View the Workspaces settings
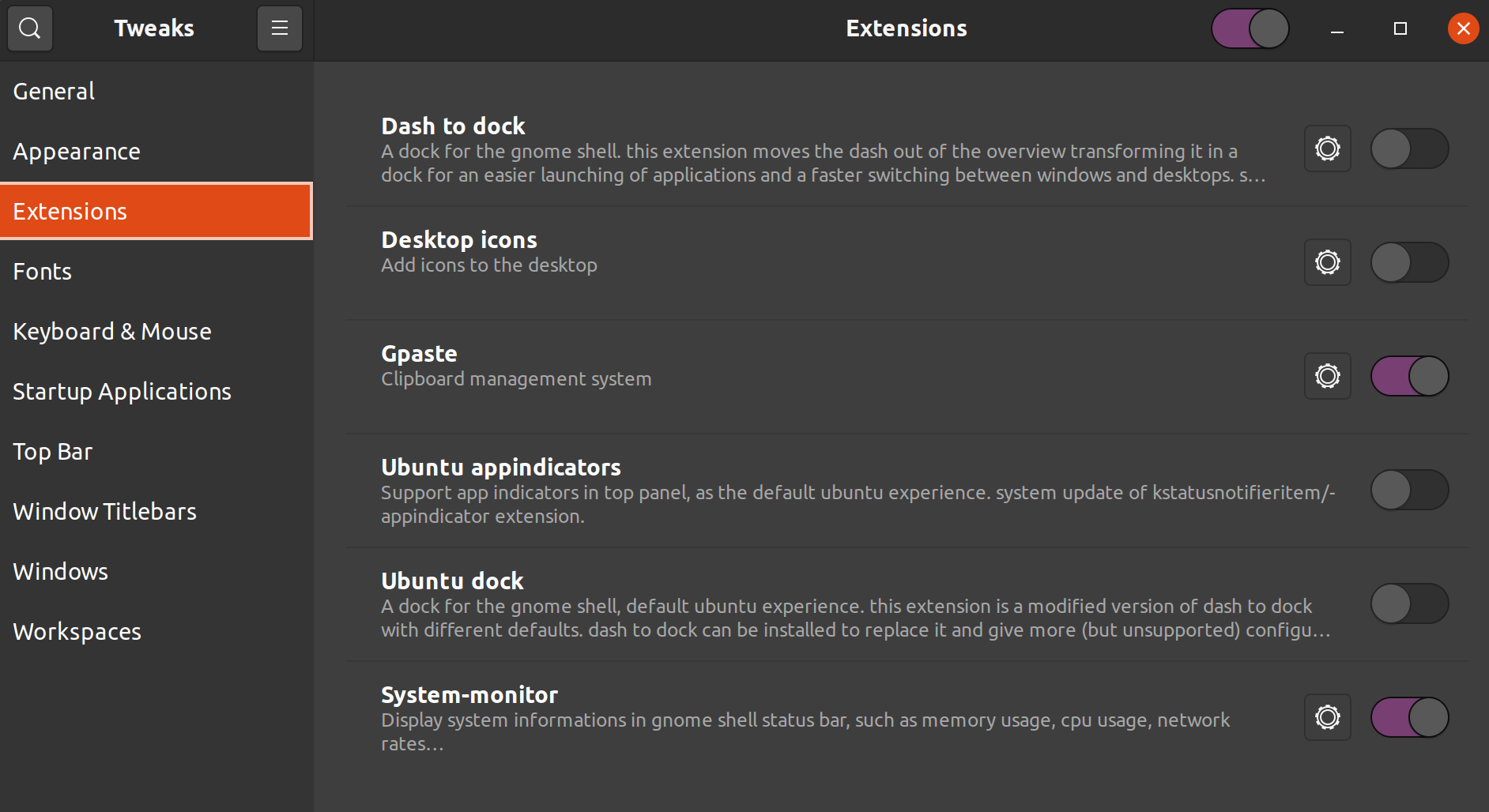The width and height of the screenshot is (1489, 812). pyautogui.click(x=77, y=631)
